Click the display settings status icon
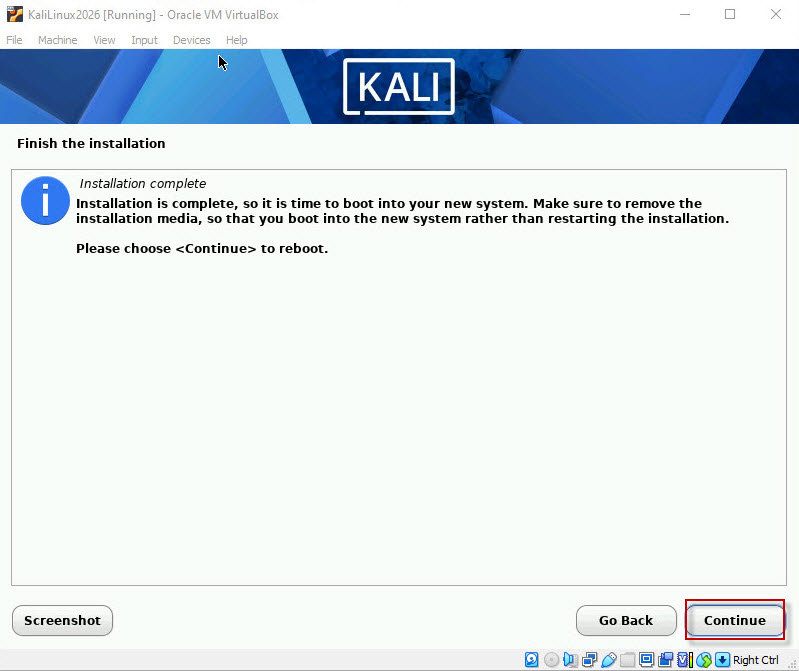 coord(647,660)
